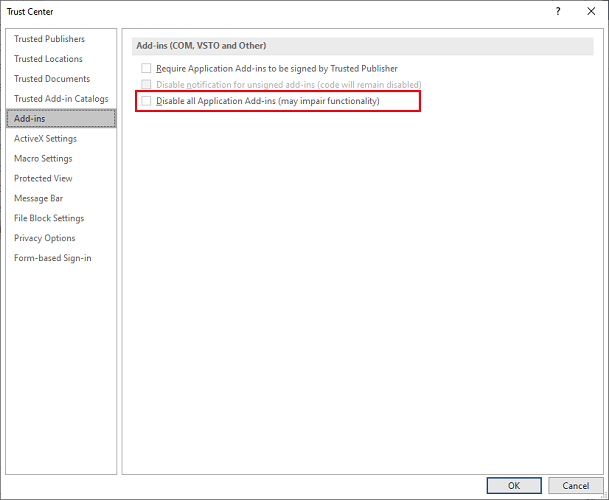The width and height of the screenshot is (609, 500).
Task: Open Trusted Add-in Catalogs page
Action: point(61,99)
